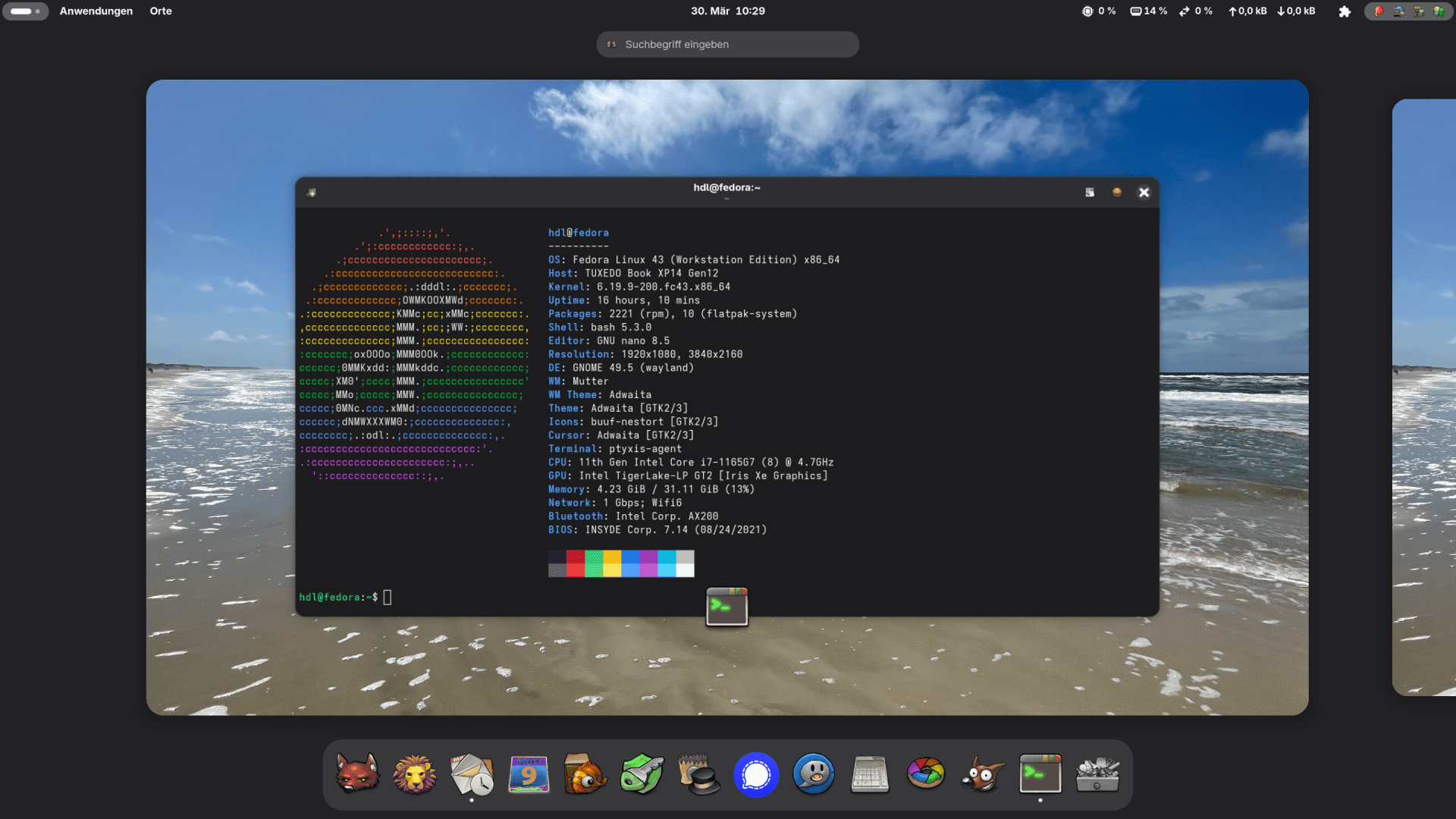Open the mail envelope with clock icon
Image resolution: width=1456 pixels, height=819 pixels.
pyautogui.click(x=472, y=774)
